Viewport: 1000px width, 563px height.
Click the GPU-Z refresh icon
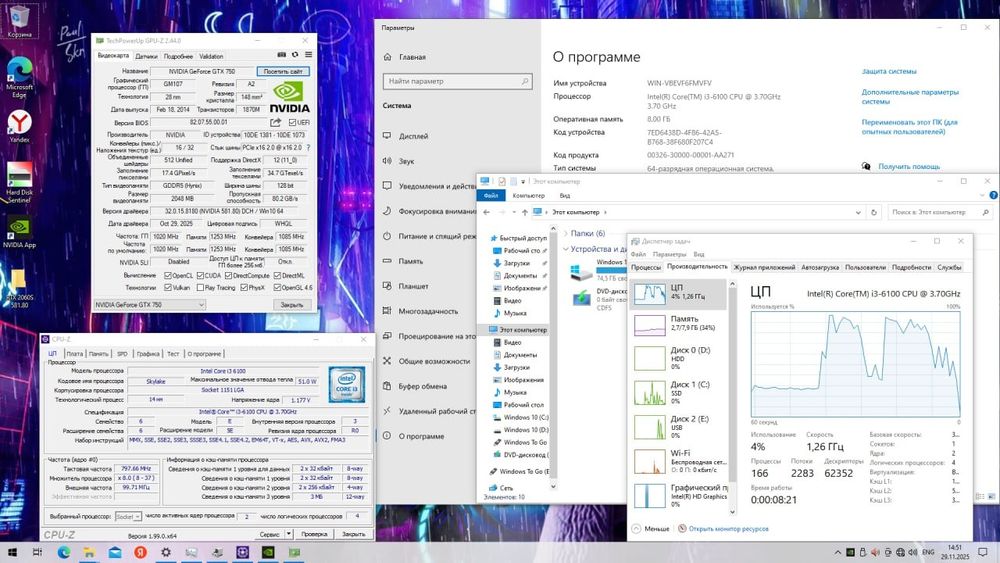pyautogui.click(x=295, y=55)
